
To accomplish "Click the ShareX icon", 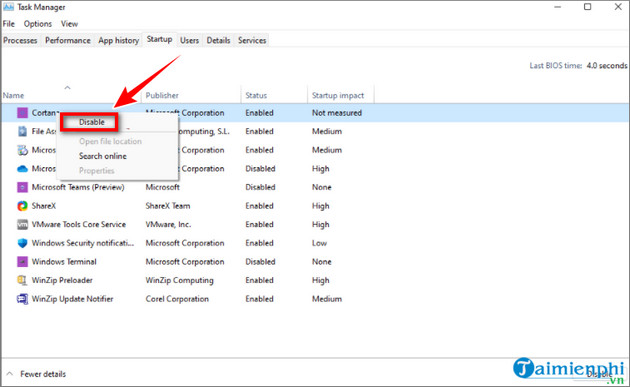I will 22,206.
